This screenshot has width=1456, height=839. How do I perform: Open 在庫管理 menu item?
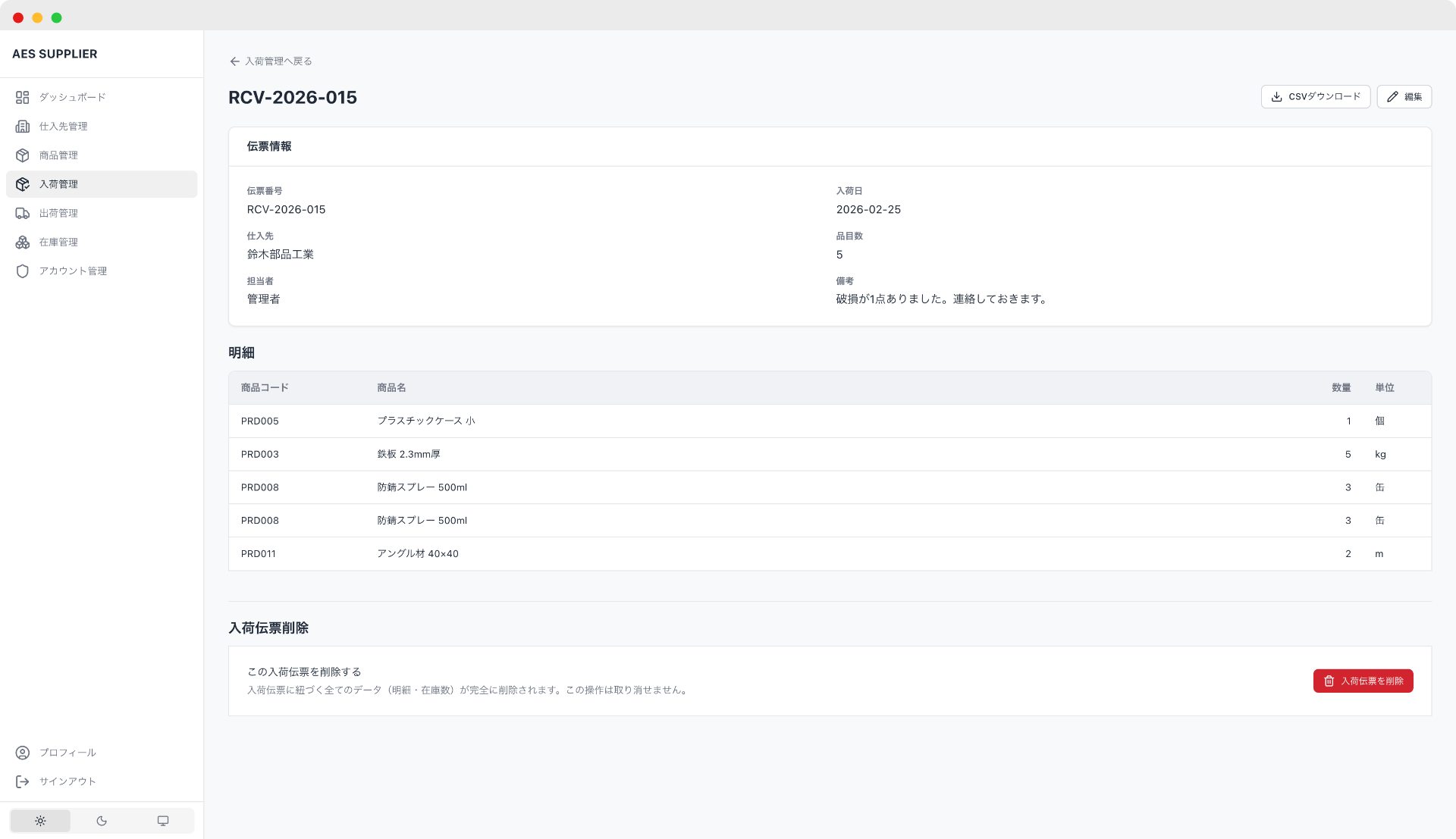point(58,243)
